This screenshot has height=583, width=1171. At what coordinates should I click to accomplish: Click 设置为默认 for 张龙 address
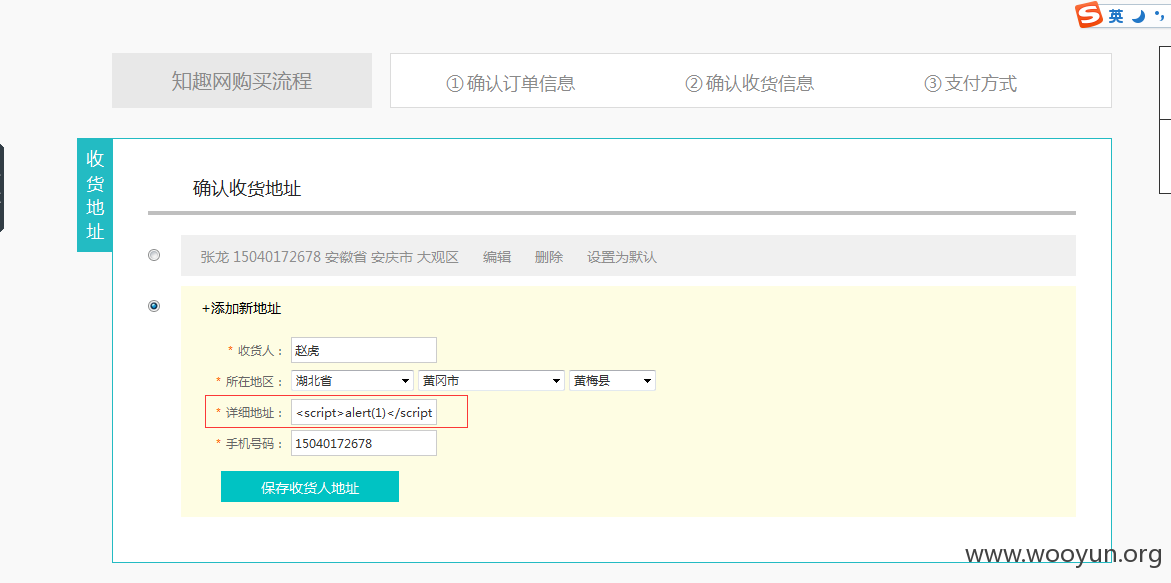pos(621,258)
